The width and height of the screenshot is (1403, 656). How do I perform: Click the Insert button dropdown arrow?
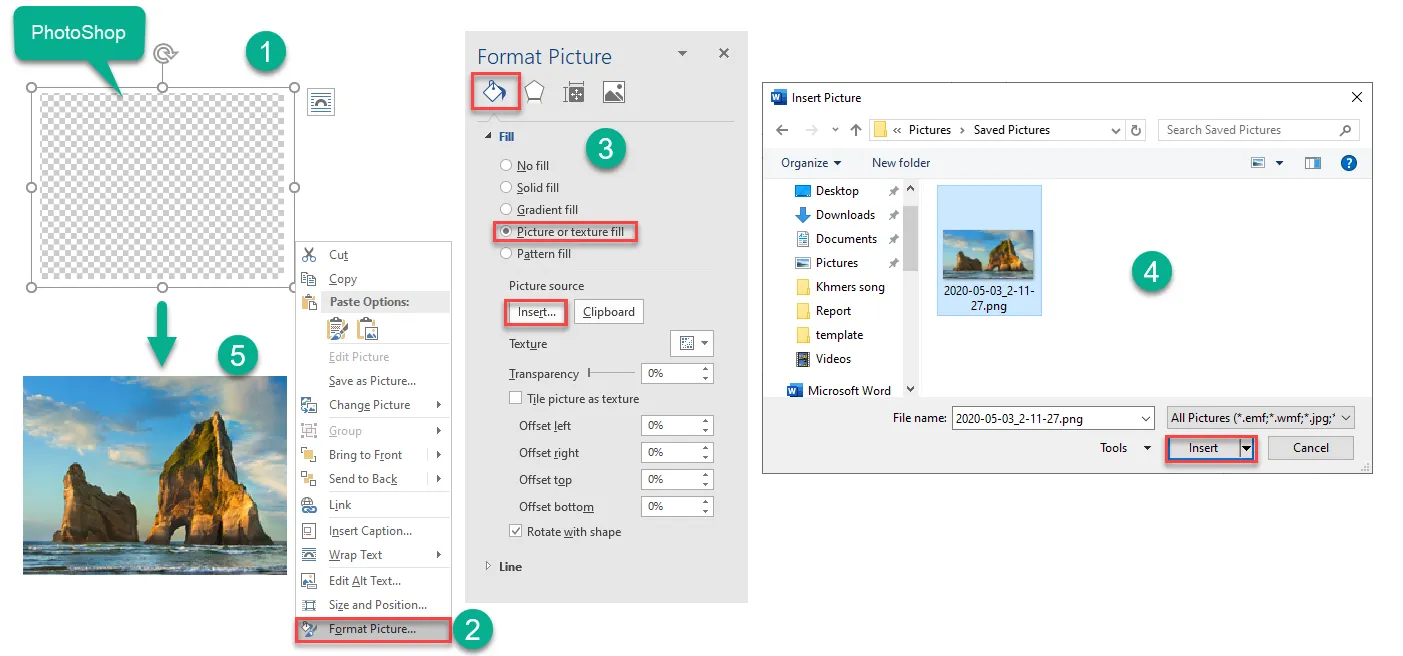tap(1247, 449)
